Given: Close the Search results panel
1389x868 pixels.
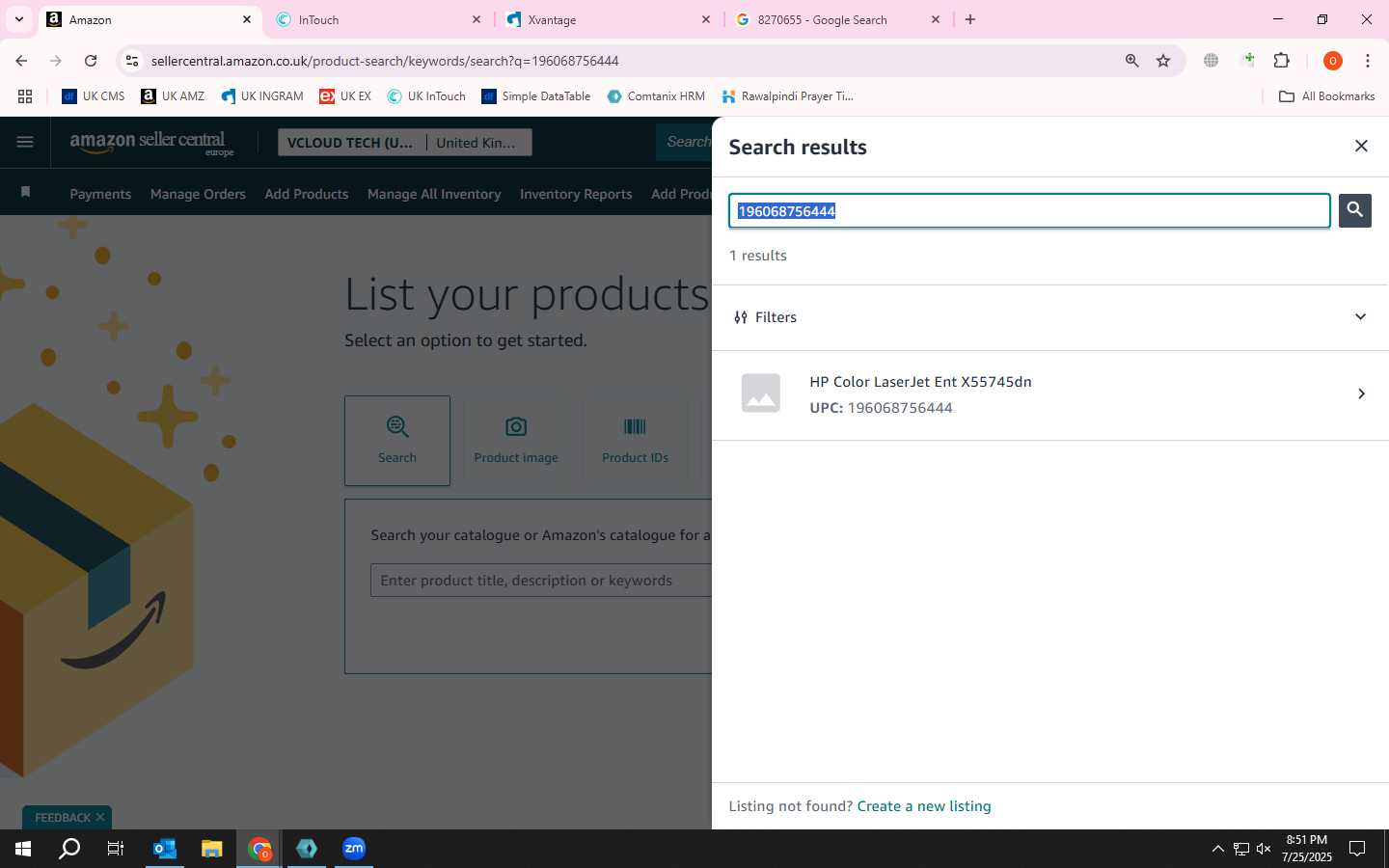Looking at the screenshot, I should coord(1361,146).
